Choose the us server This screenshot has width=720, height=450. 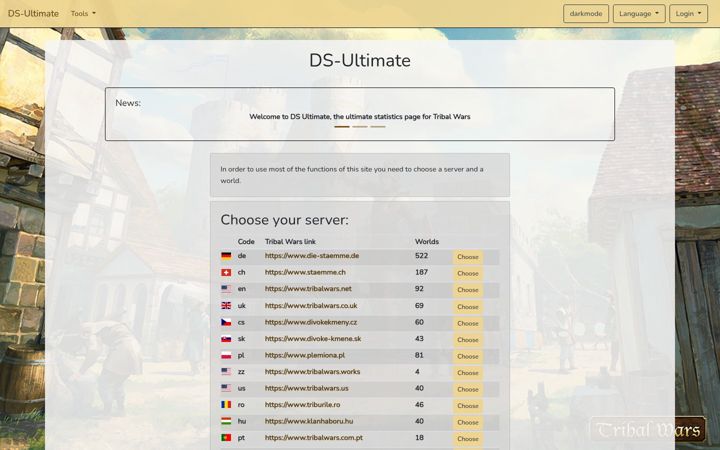coord(468,389)
